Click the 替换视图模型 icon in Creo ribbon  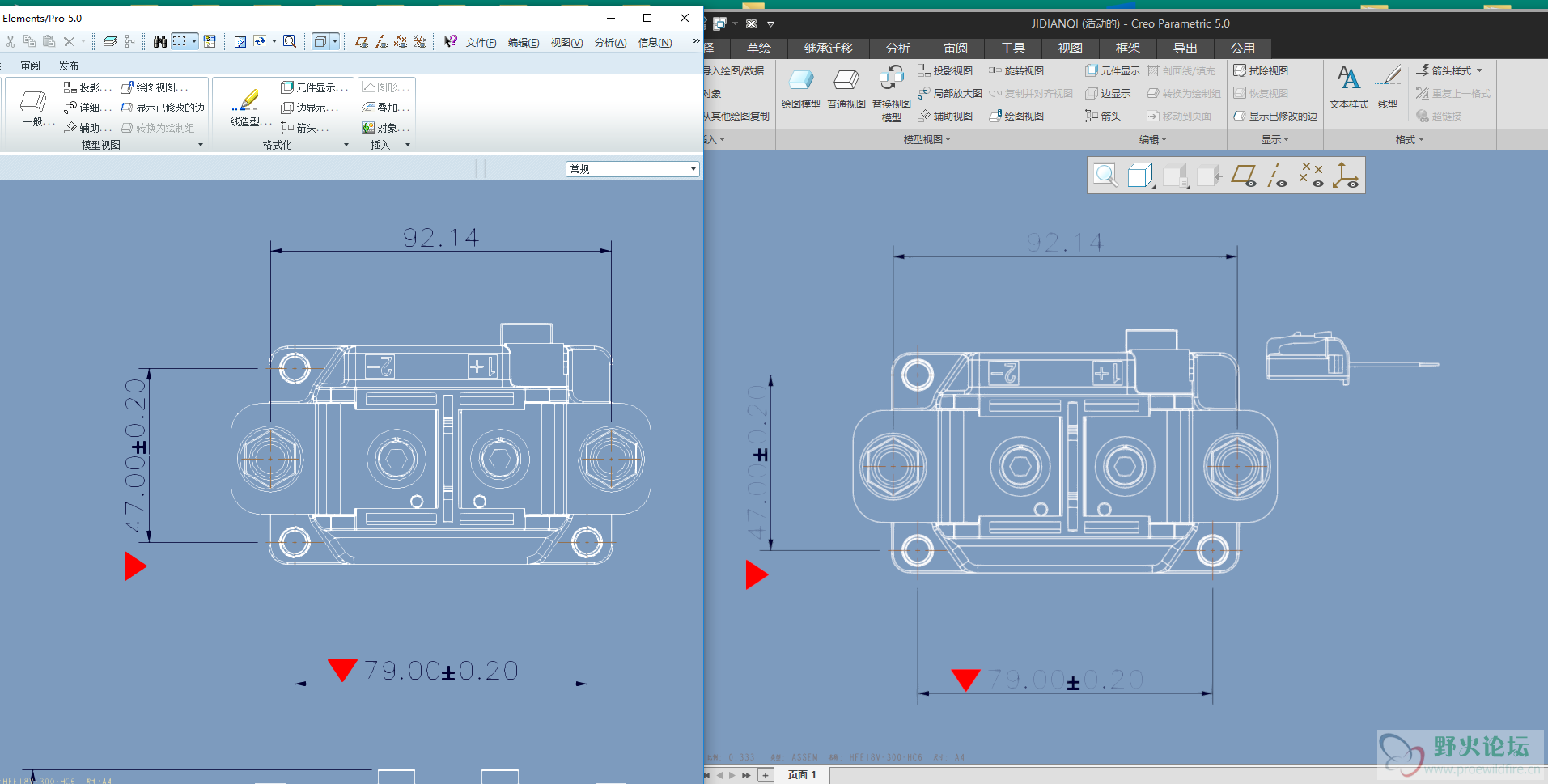pos(892,78)
